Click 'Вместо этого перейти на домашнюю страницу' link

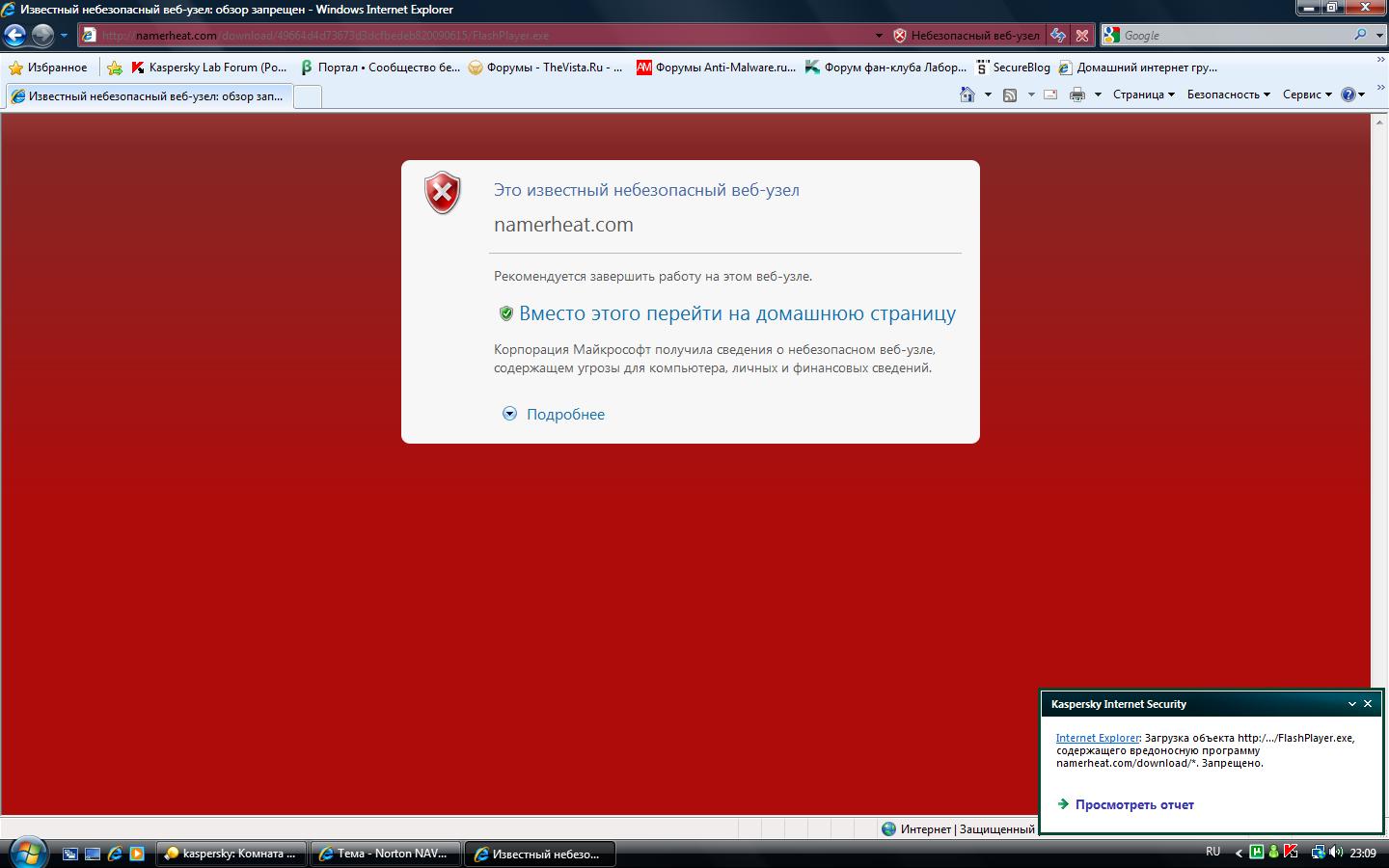737,313
